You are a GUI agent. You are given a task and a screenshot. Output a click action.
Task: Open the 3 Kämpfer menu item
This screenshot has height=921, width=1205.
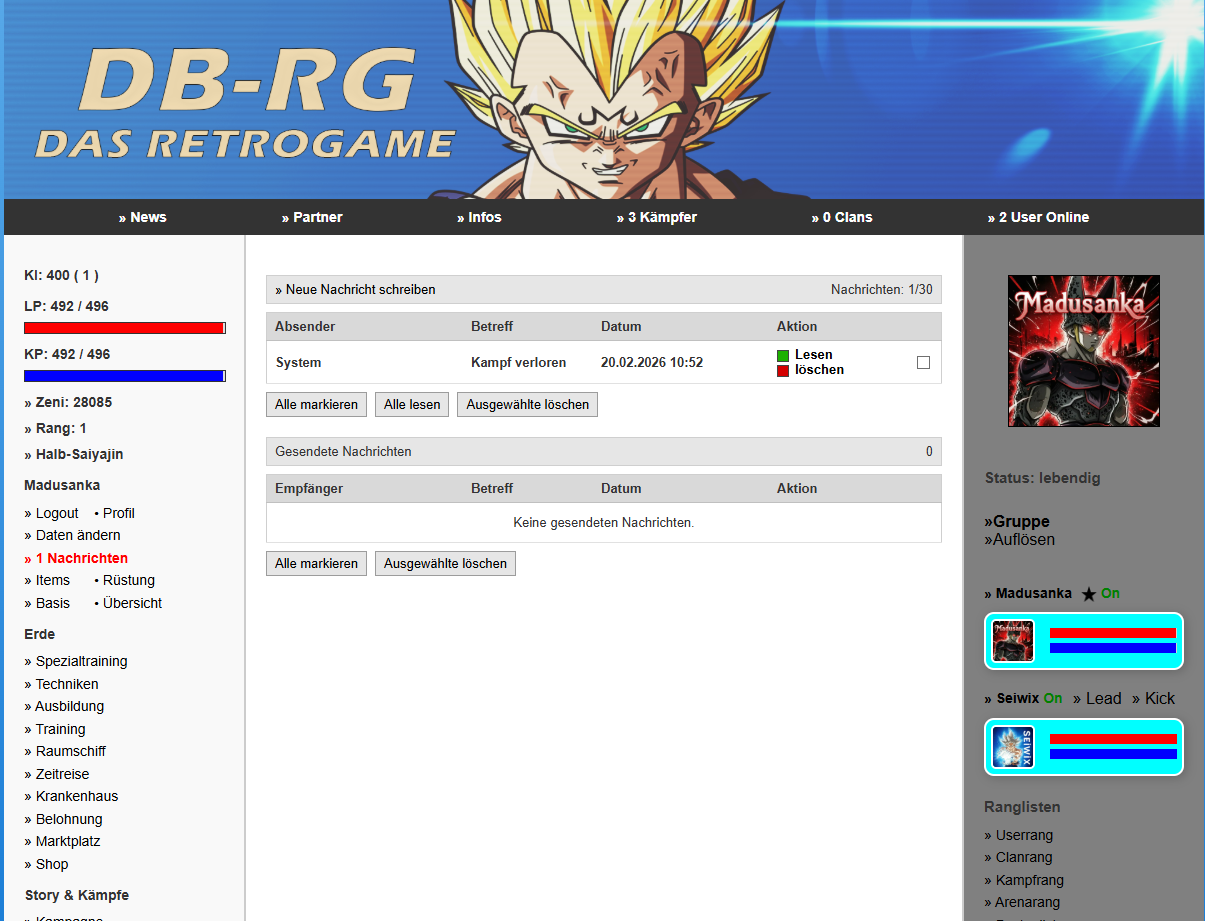coord(657,217)
